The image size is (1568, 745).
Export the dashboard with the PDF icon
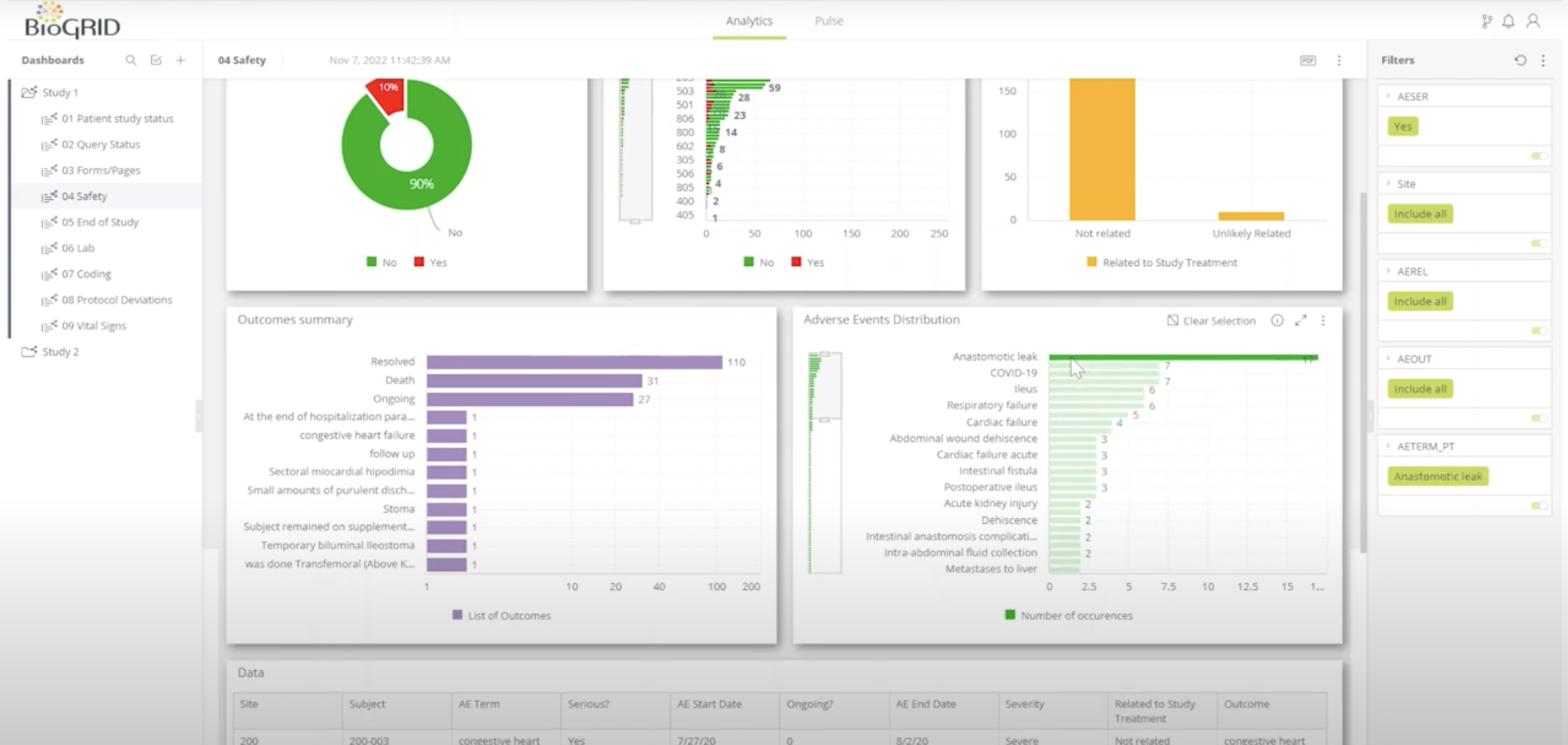[1308, 60]
